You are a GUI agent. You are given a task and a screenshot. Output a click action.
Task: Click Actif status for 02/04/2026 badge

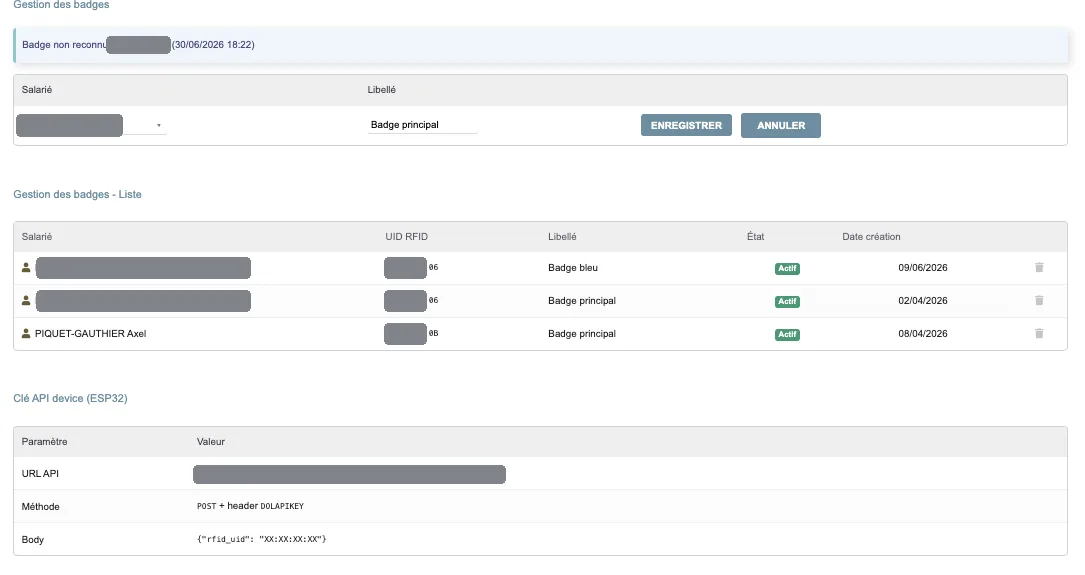pyautogui.click(x=787, y=302)
